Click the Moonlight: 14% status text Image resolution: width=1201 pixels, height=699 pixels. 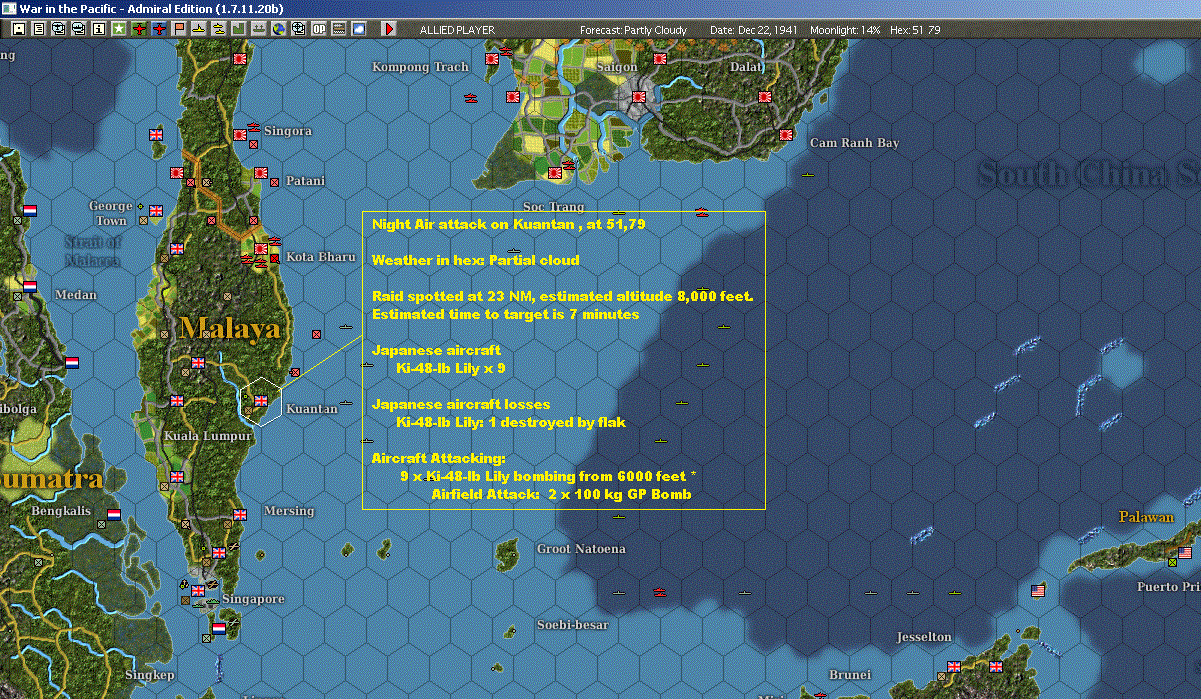point(844,30)
